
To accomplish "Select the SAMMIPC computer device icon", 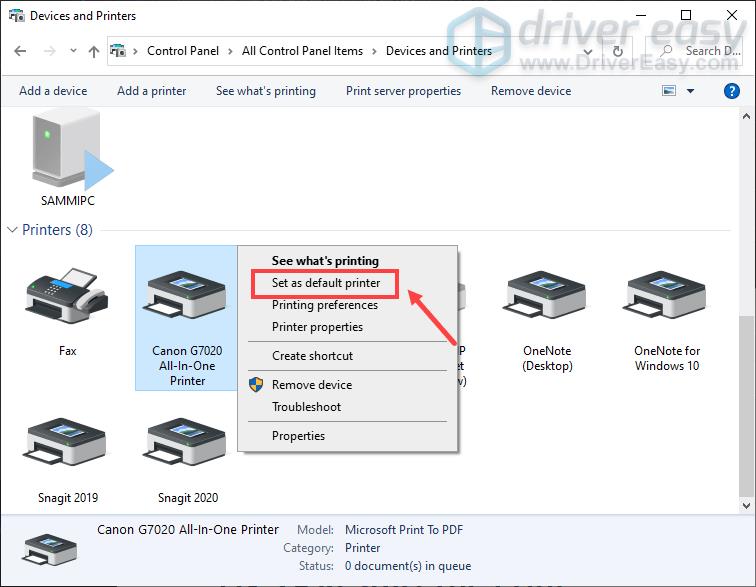I will point(71,150).
